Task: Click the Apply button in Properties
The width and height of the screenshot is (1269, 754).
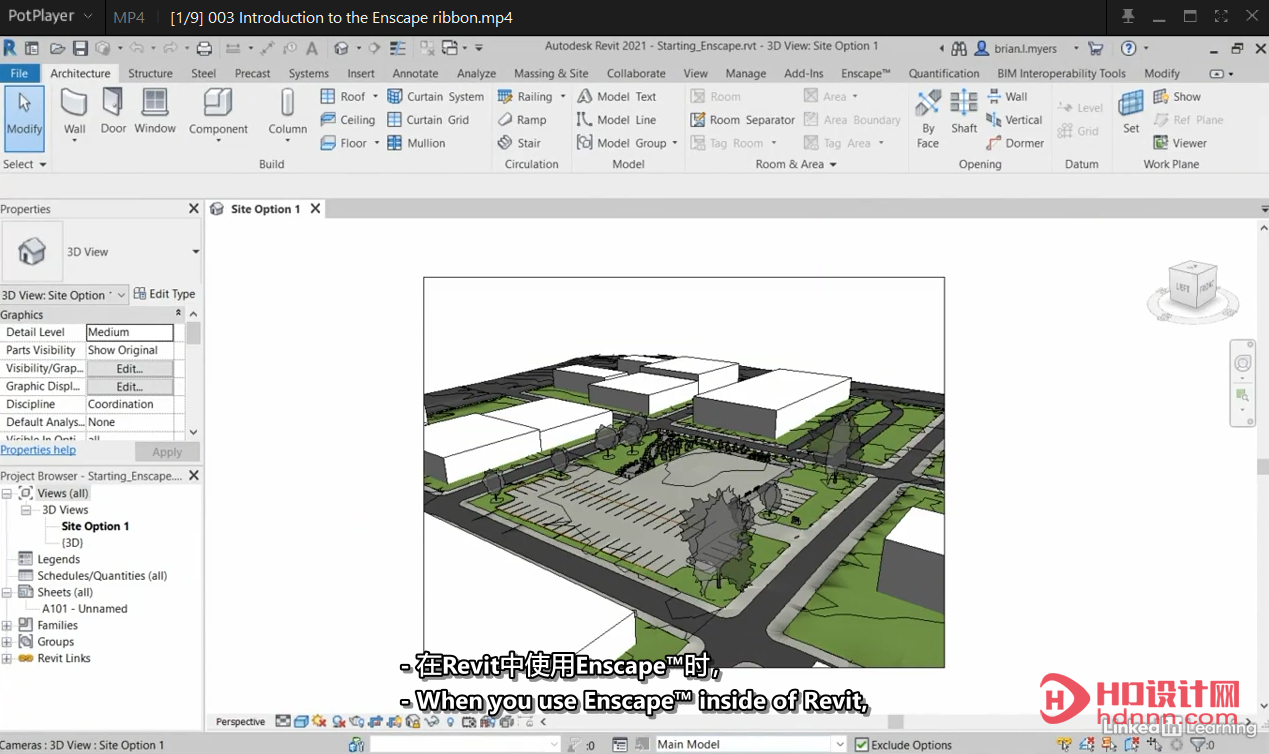Action: pyautogui.click(x=167, y=452)
